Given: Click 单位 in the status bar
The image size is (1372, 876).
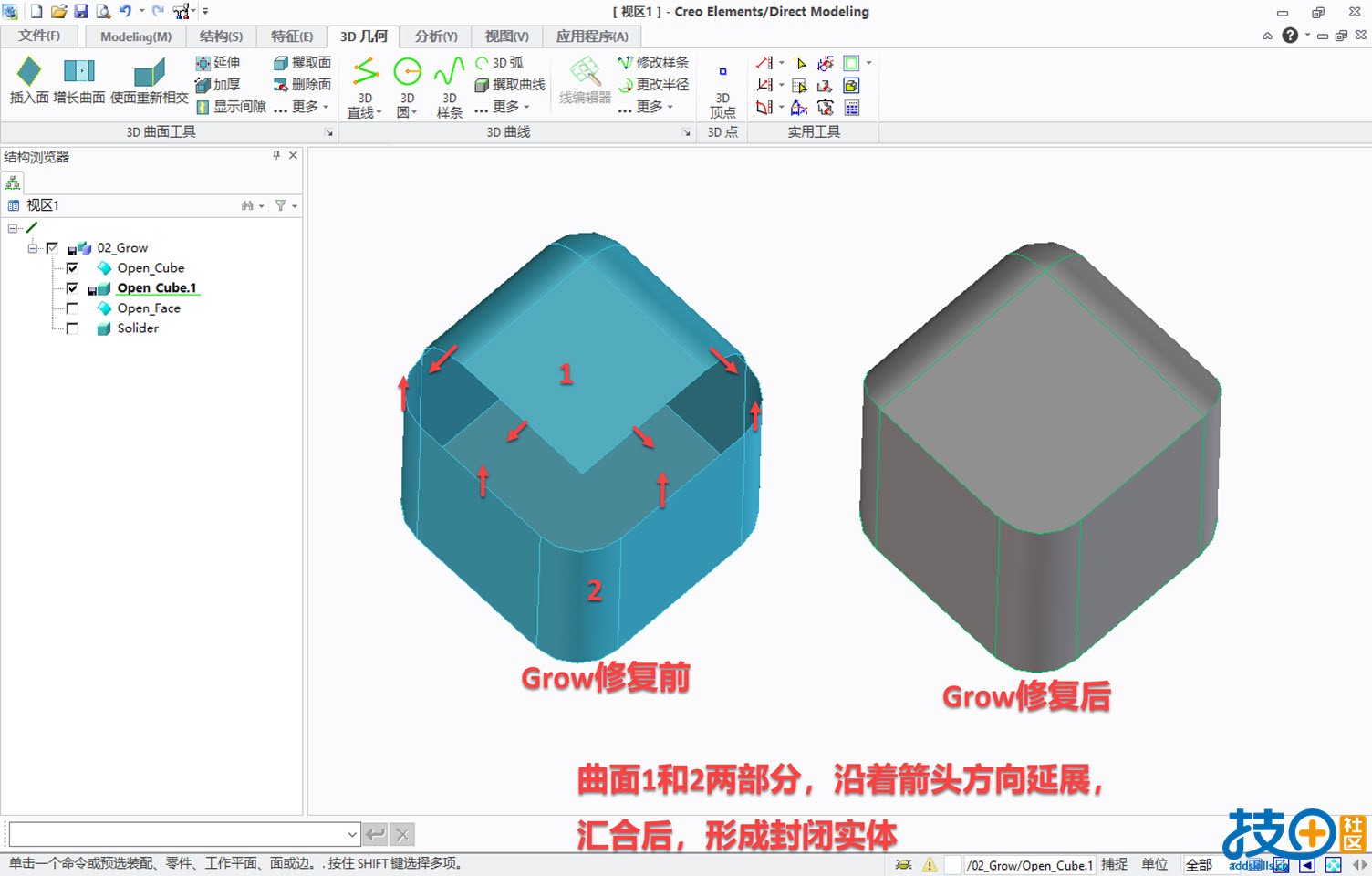Looking at the screenshot, I should [x=1155, y=865].
